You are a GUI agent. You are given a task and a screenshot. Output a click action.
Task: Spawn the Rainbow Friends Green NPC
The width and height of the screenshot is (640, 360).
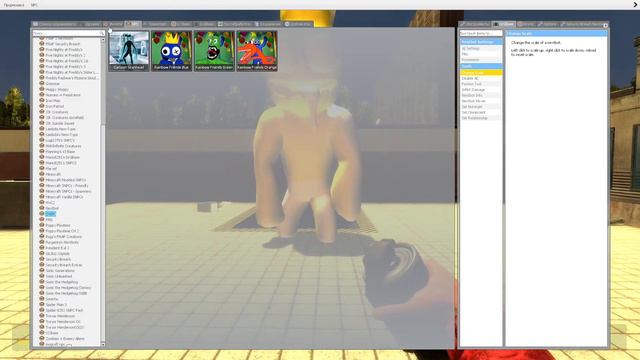[x=214, y=51]
